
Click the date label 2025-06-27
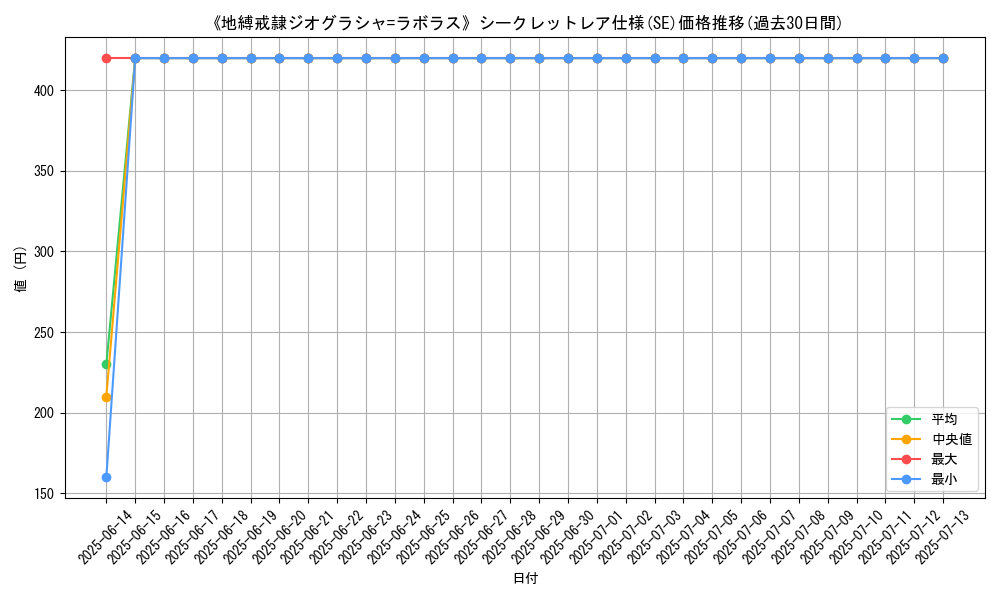point(480,538)
